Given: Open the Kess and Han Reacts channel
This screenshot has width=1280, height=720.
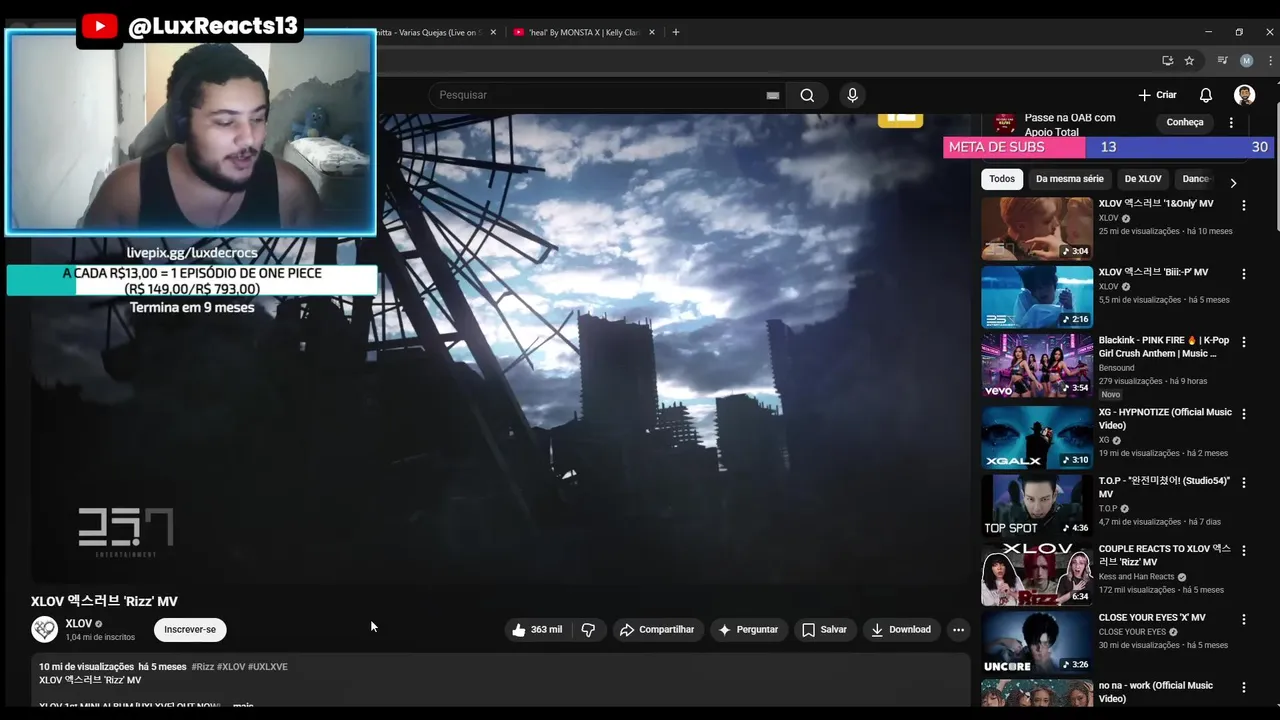Looking at the screenshot, I should tap(1137, 577).
